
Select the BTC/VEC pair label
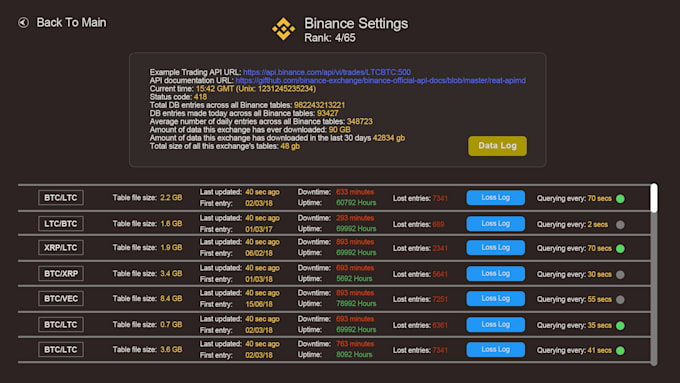tap(61, 299)
